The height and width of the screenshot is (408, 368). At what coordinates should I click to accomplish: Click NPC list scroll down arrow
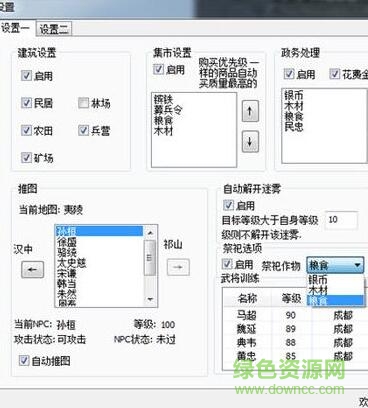tap(150, 299)
